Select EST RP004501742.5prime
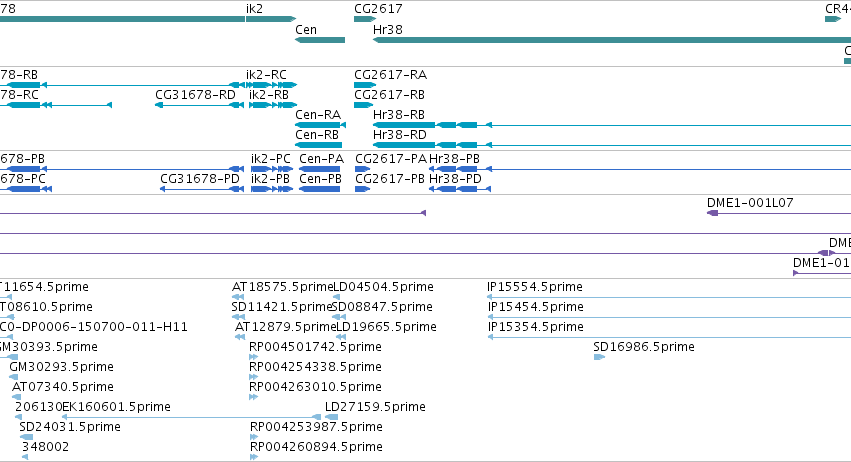Screen dimensions: 851x462 point(315,347)
